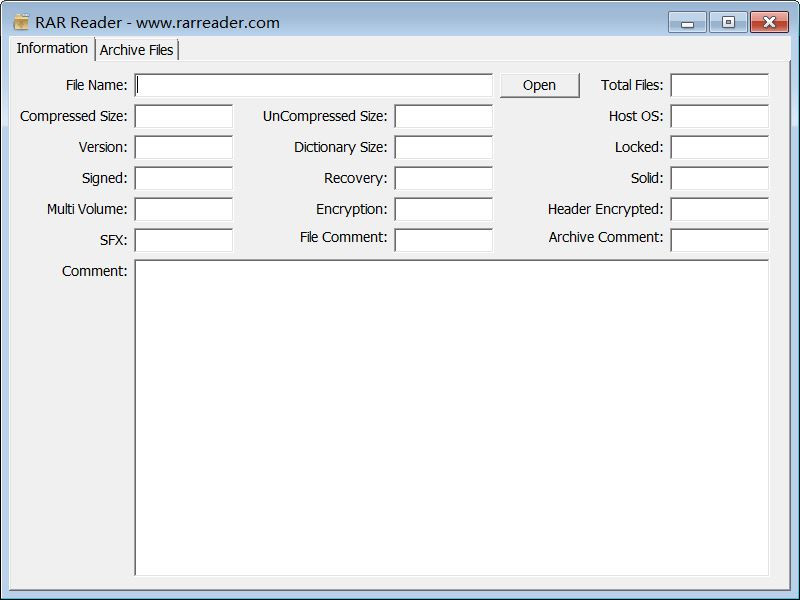800x600 pixels.
Task: Maximize the RAR Reader window
Action: (728, 22)
